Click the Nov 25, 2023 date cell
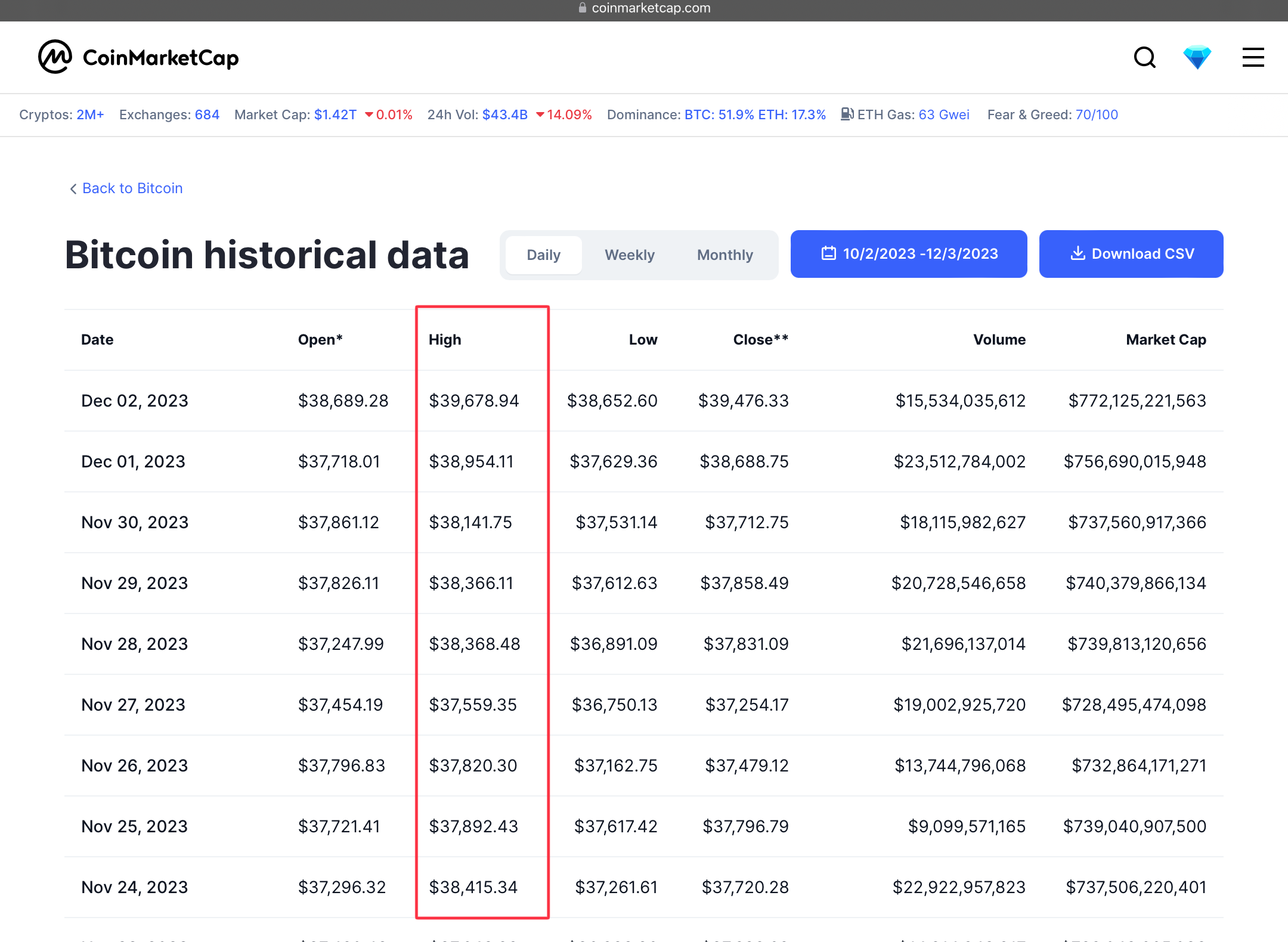Viewport: 1288px width, 942px height. click(x=135, y=826)
